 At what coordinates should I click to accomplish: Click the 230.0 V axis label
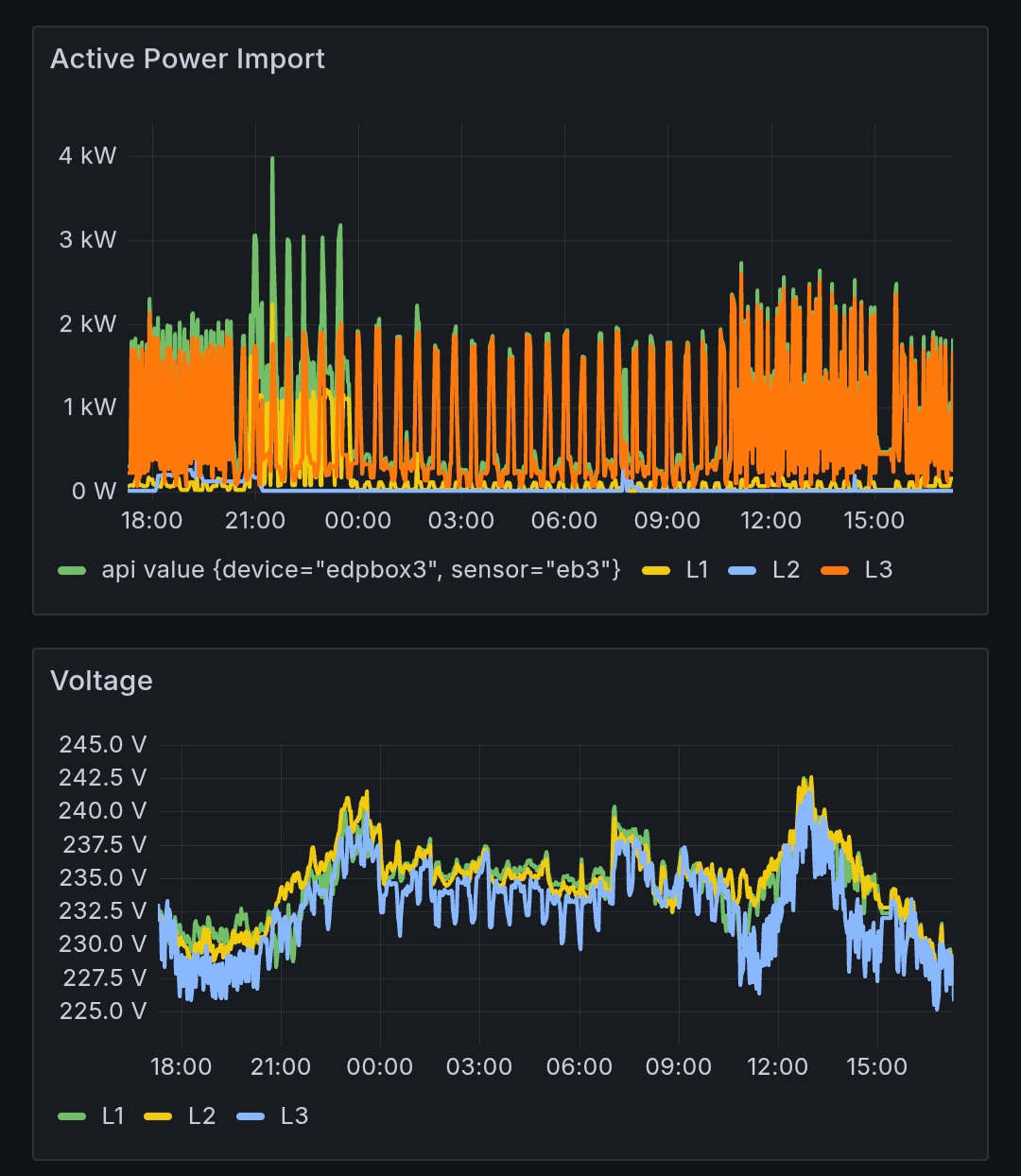(x=103, y=944)
